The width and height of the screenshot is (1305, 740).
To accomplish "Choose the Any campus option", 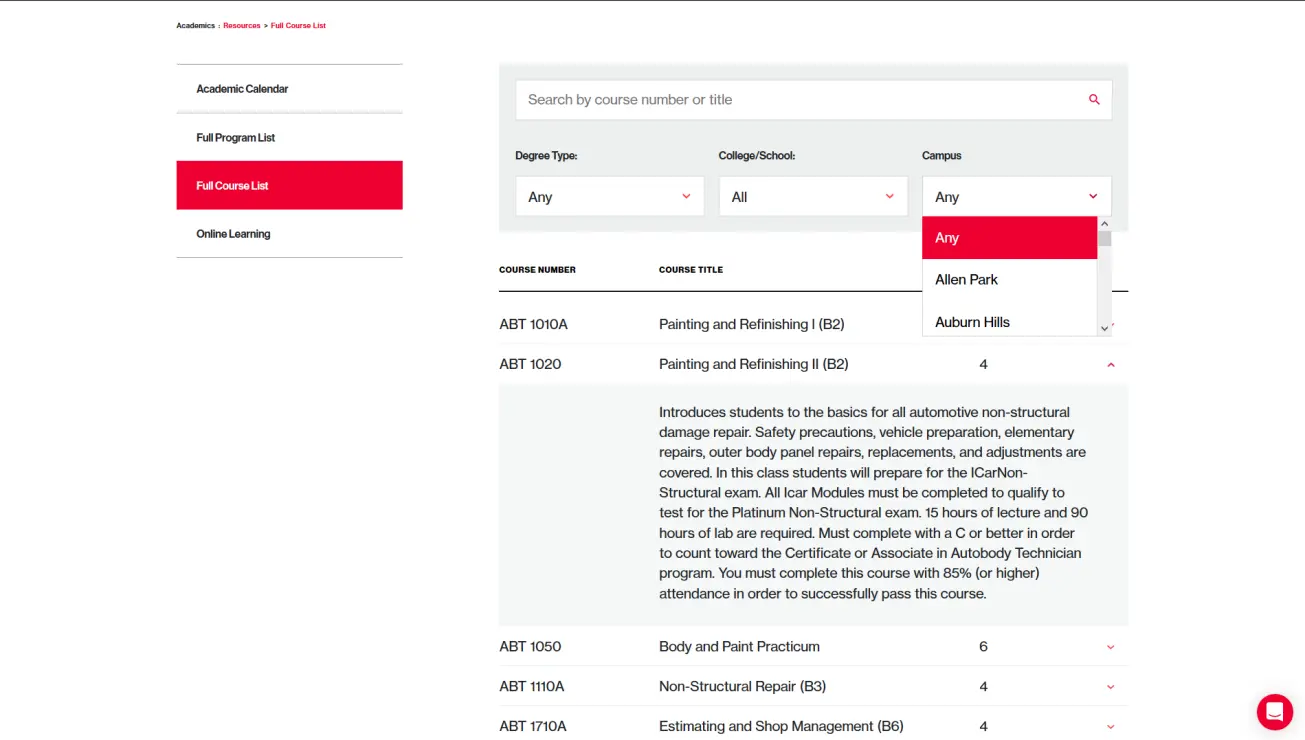I will pos(1008,238).
